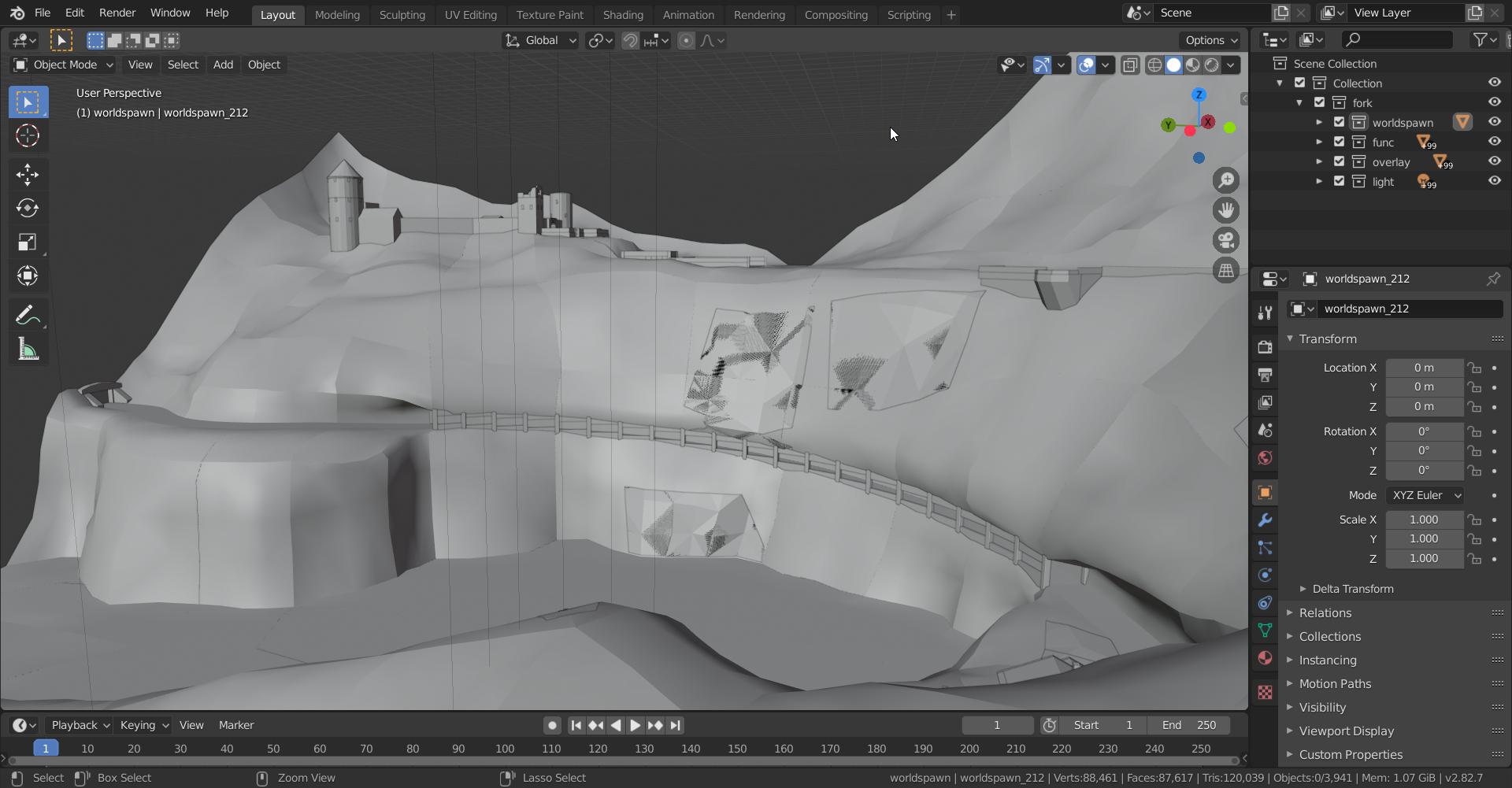Open the Output properties printer tab
1512x788 pixels.
click(x=1265, y=375)
